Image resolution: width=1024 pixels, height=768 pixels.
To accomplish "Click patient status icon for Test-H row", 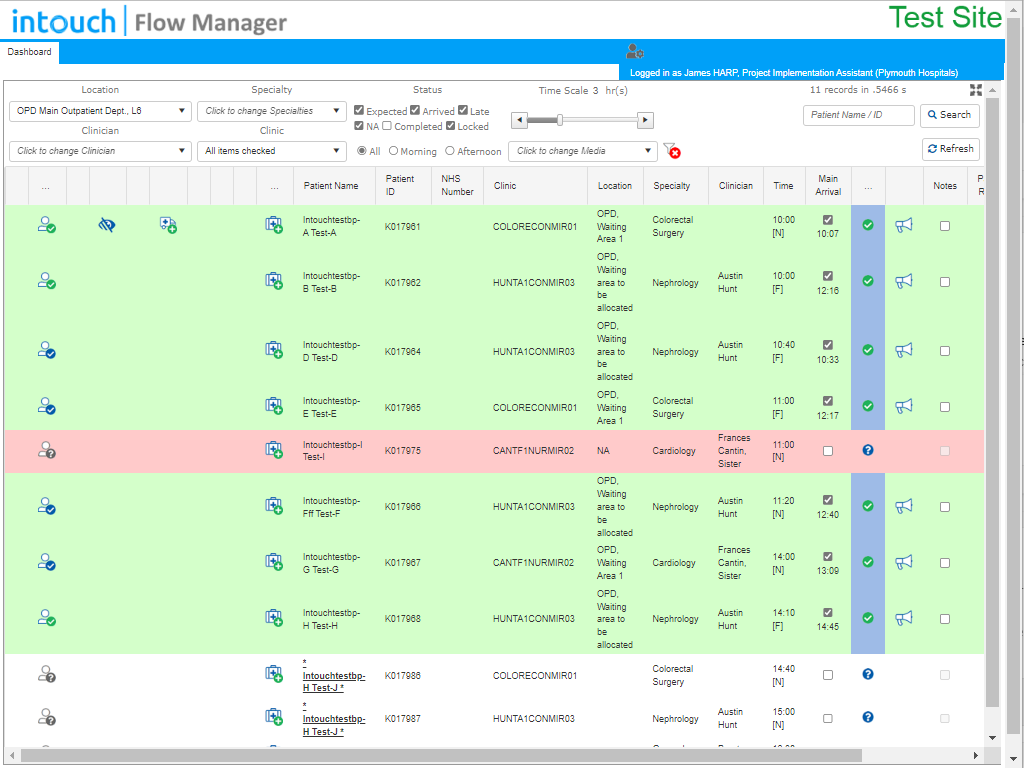I will pos(46,618).
